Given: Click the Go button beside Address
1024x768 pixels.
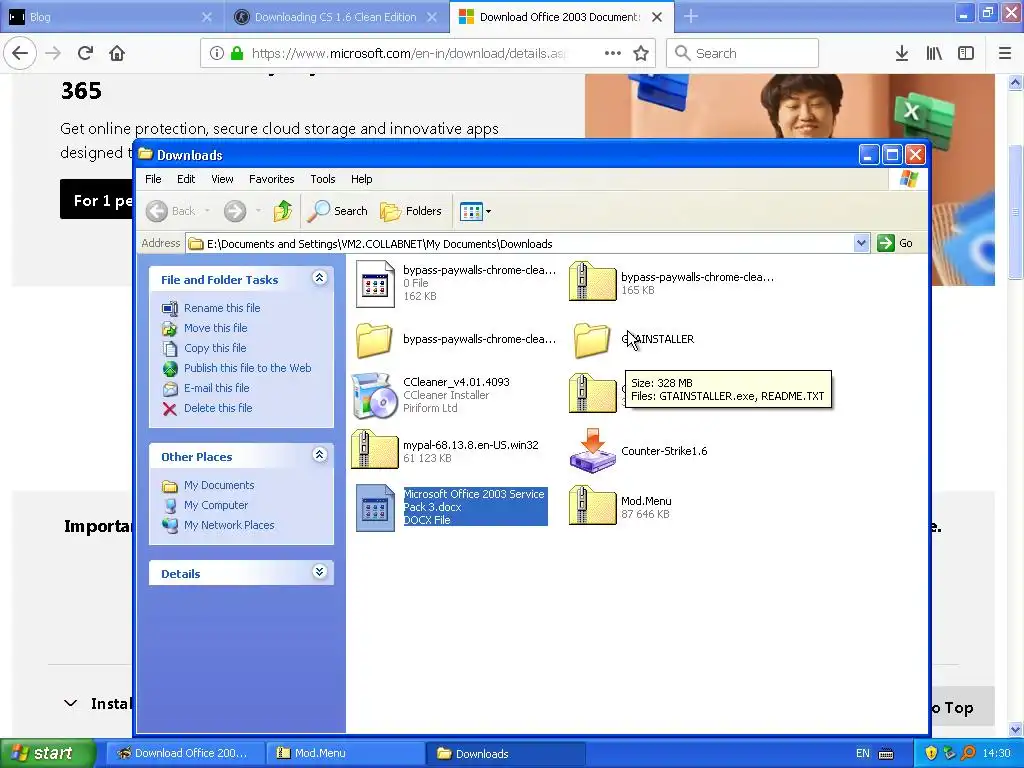Looking at the screenshot, I should click(895, 244).
